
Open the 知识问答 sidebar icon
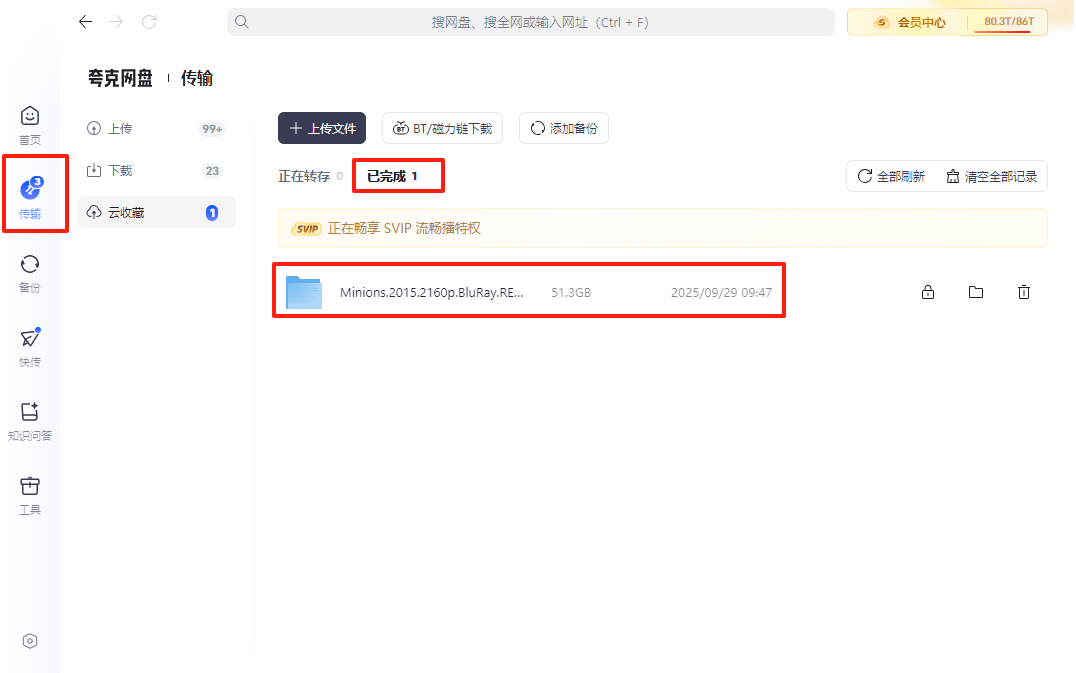[30, 419]
